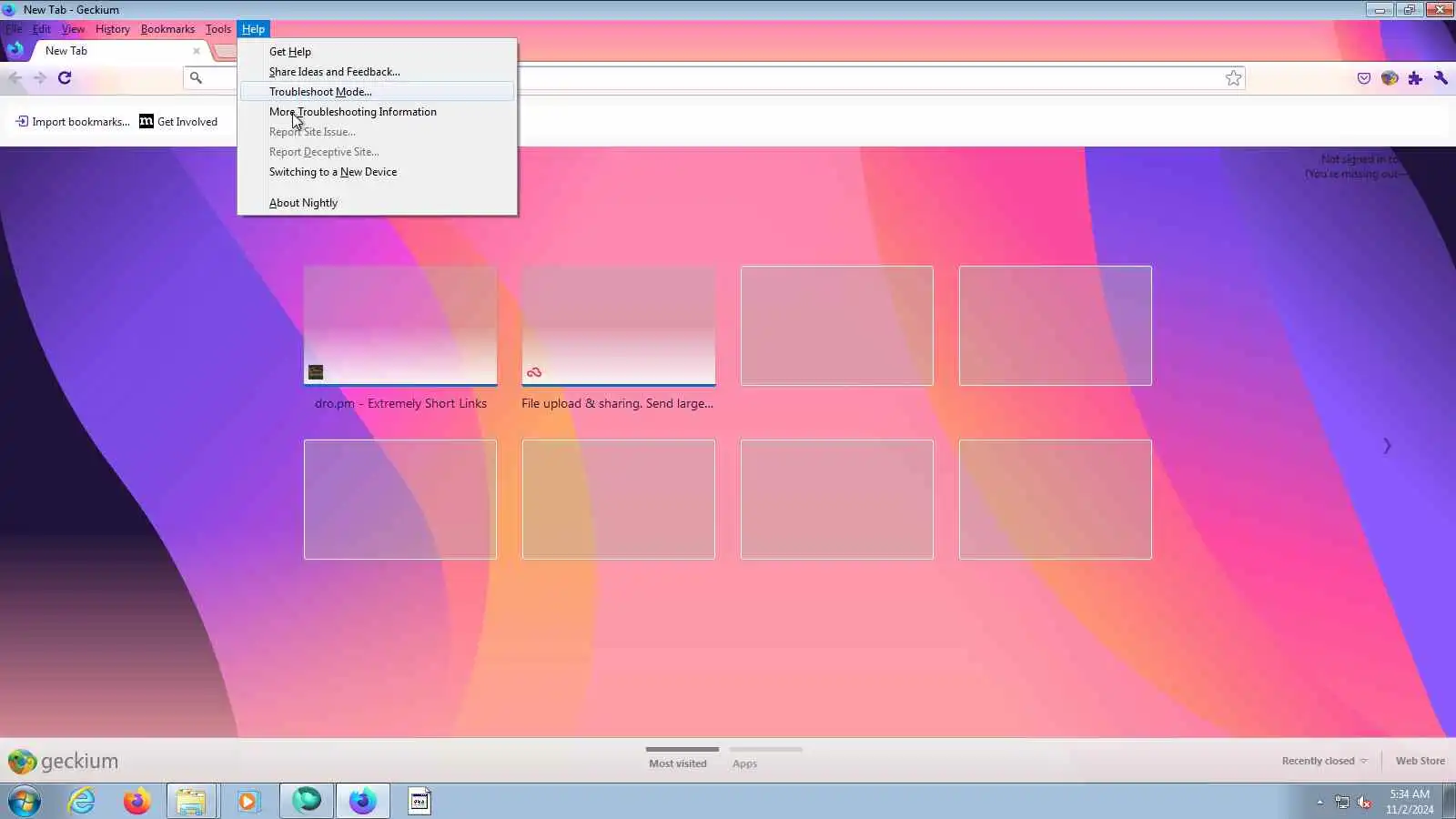This screenshot has height=819, width=1456.
Task: Open the dro.pm Extremely Short Links thumbnail
Action: click(400, 326)
